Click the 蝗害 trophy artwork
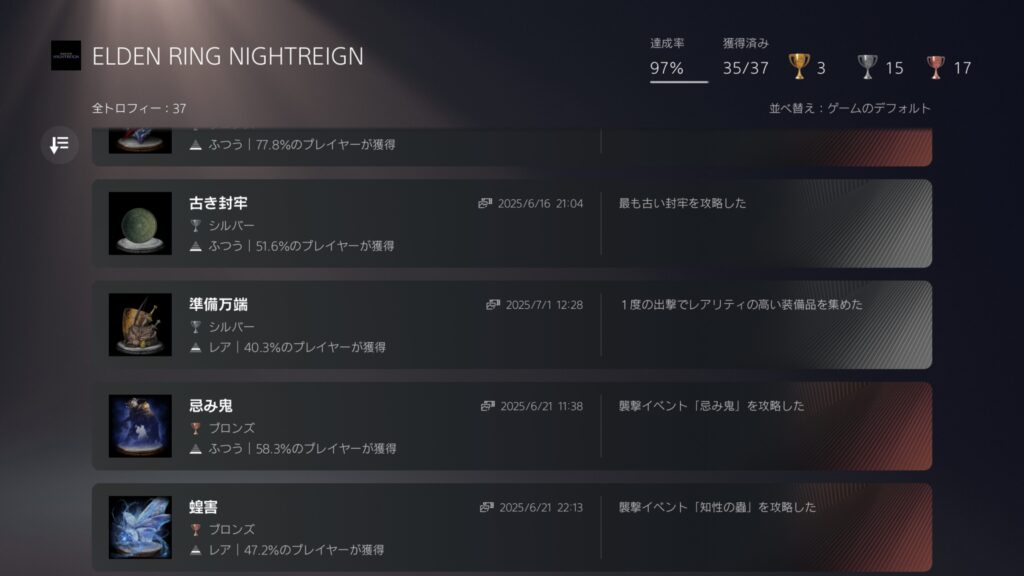Image resolution: width=1024 pixels, height=576 pixels. click(x=140, y=527)
